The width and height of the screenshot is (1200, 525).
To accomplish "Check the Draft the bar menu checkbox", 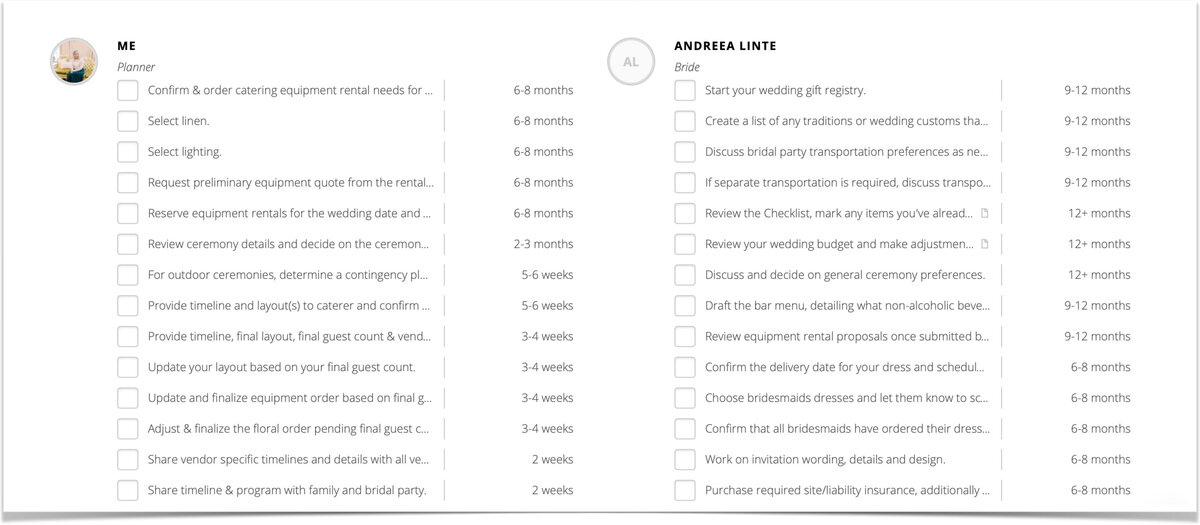I will (x=684, y=306).
